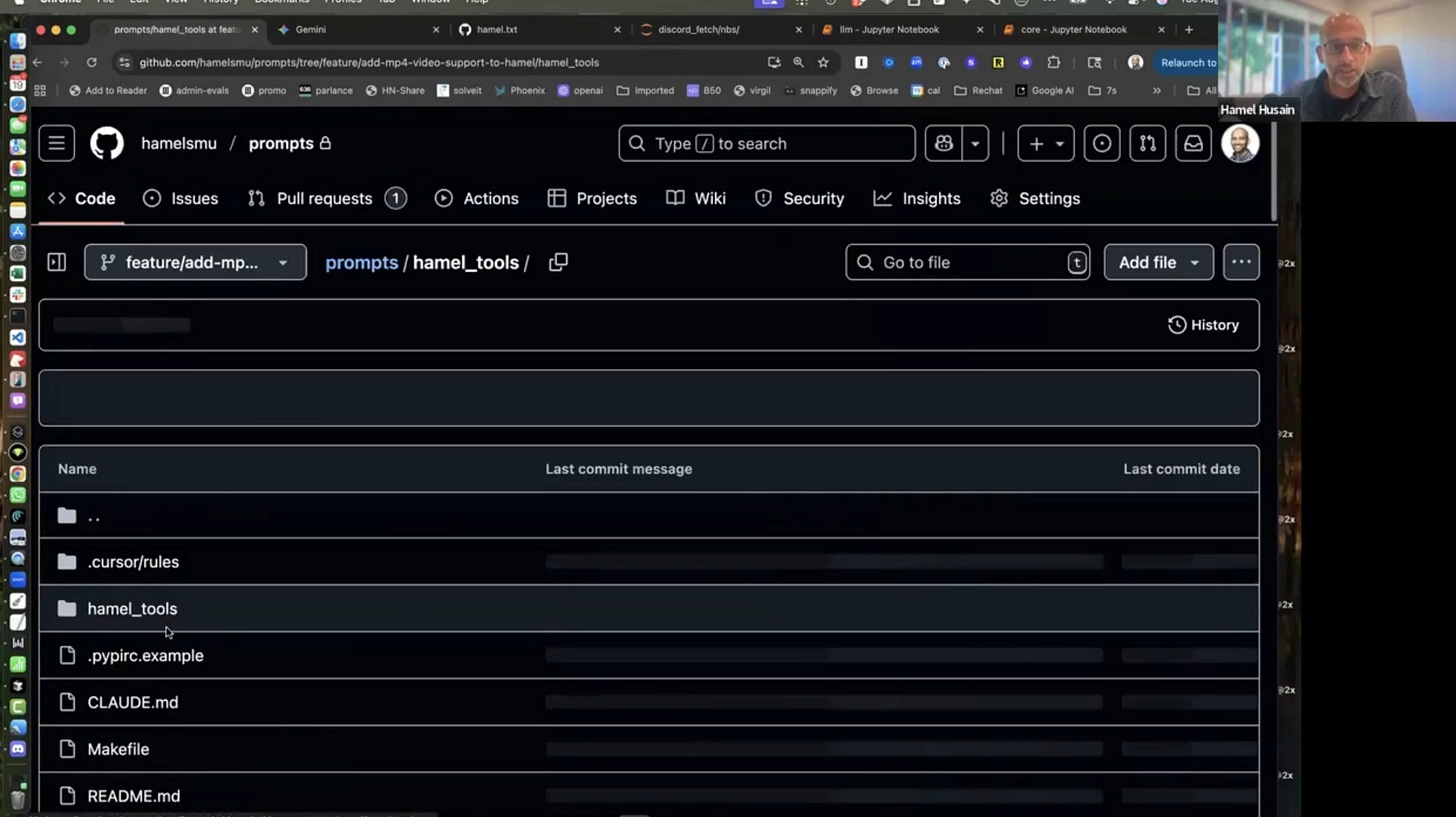Toggle the file tree side panel
Image resolution: width=1456 pixels, height=817 pixels.
(x=57, y=262)
